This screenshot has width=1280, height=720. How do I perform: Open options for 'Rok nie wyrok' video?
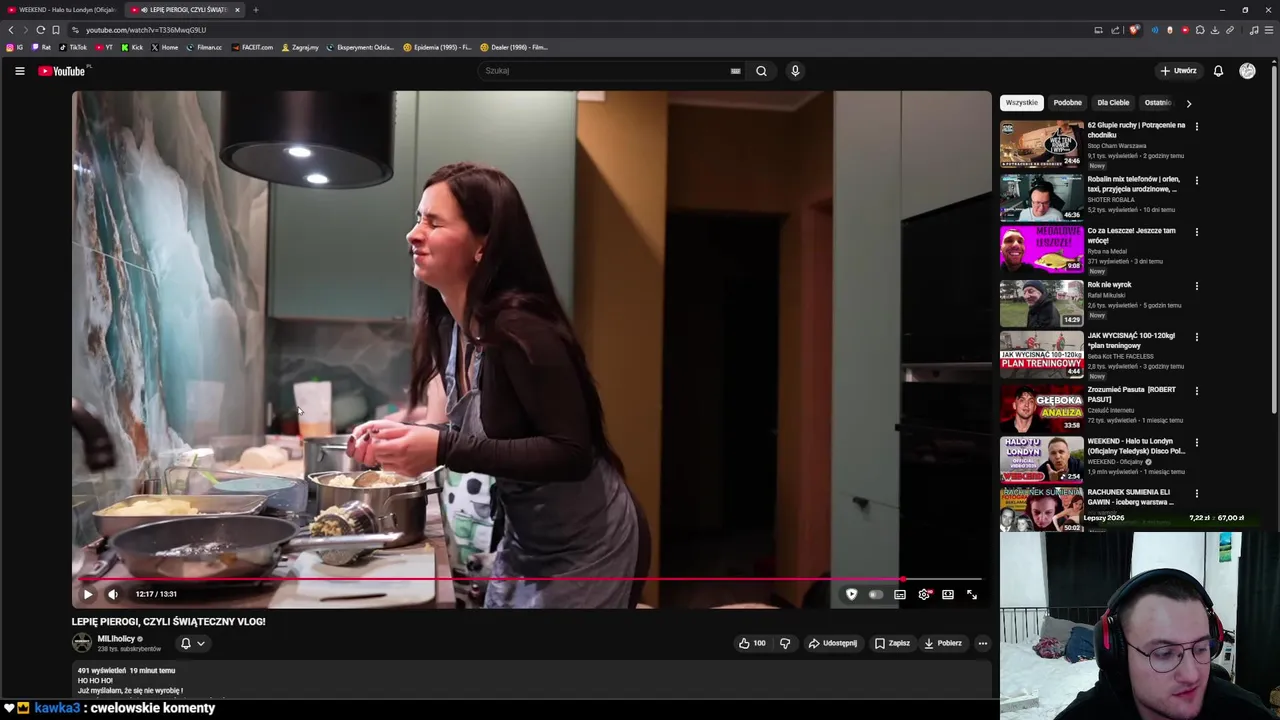(1197, 286)
